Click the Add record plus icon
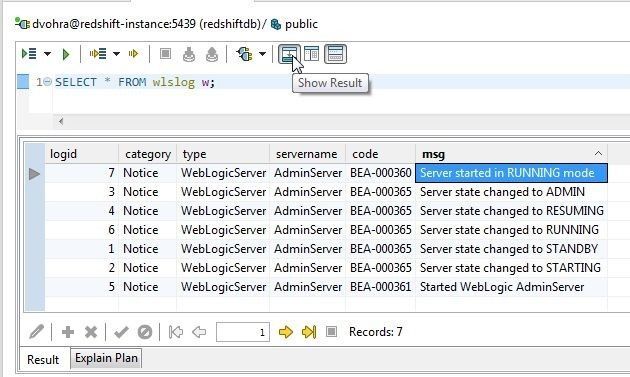Screen dimensions: 630x377 [x=68, y=332]
